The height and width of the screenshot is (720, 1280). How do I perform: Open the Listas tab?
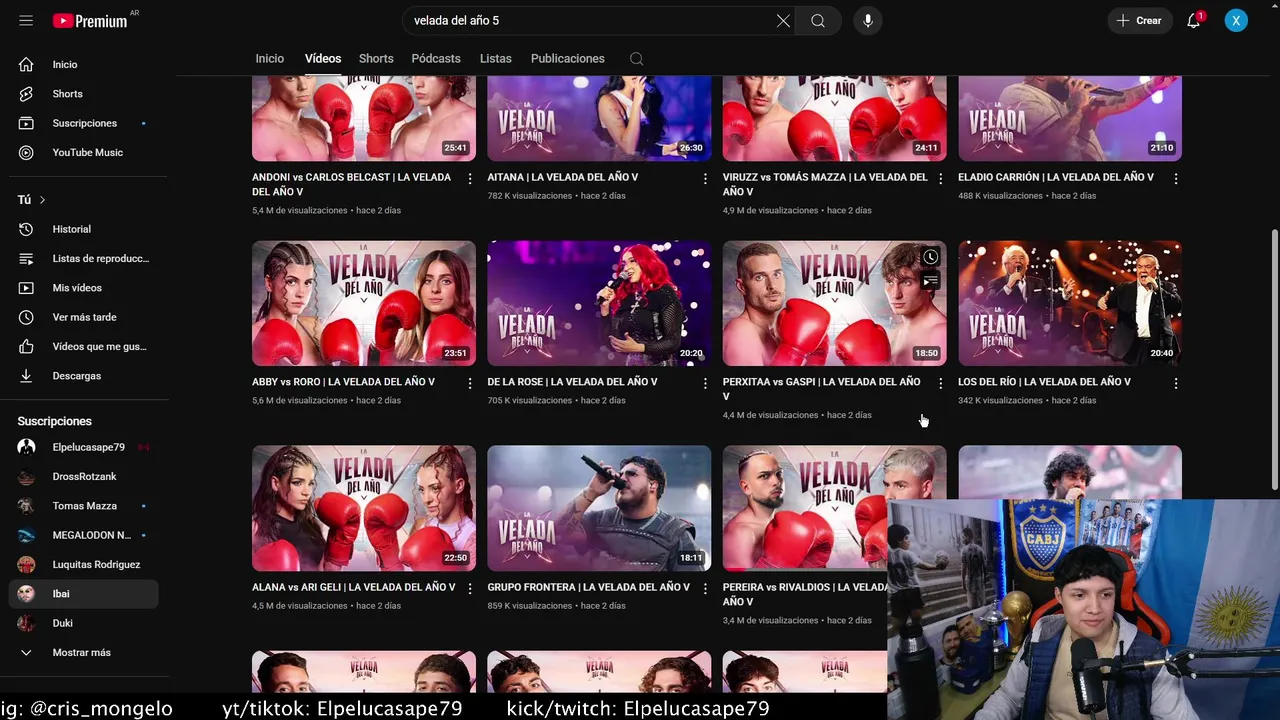[x=495, y=59]
